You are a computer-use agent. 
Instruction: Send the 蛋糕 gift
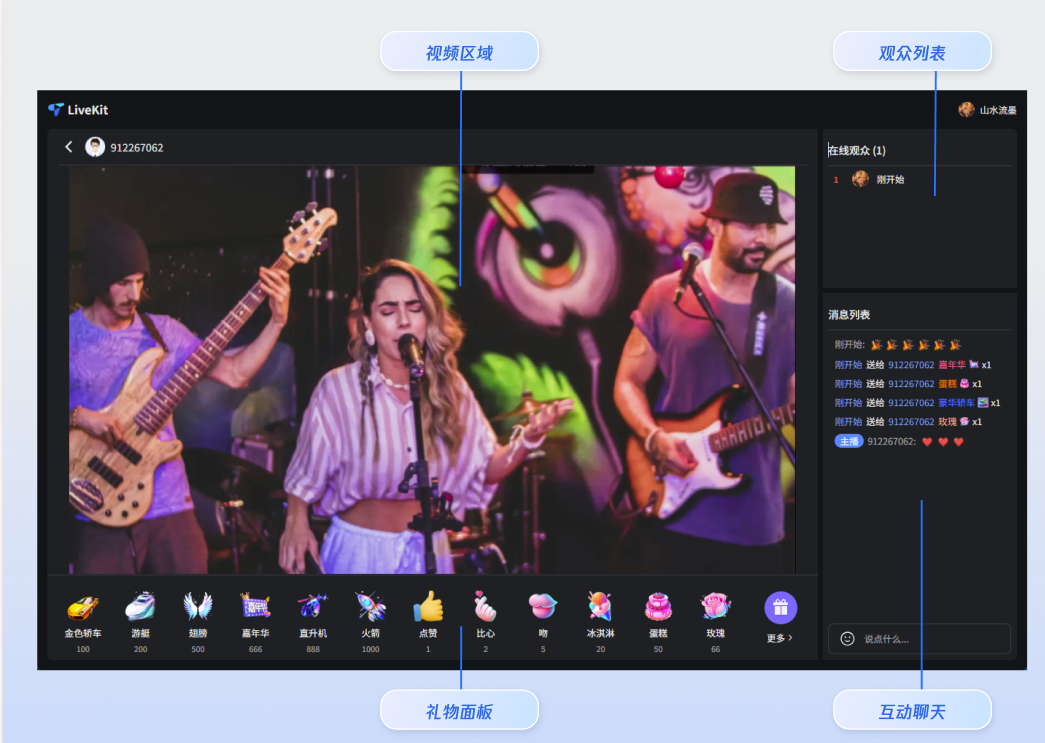point(658,622)
